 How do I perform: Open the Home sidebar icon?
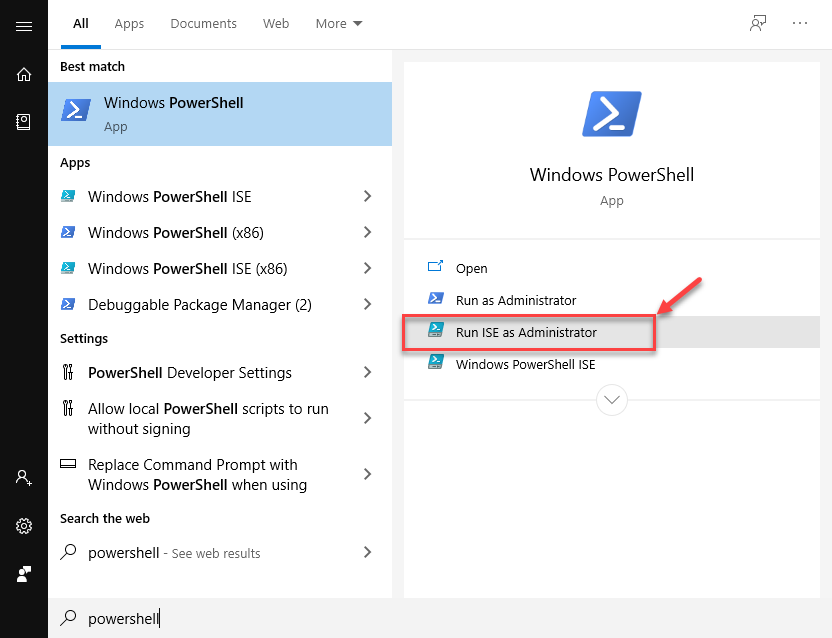coord(24,74)
